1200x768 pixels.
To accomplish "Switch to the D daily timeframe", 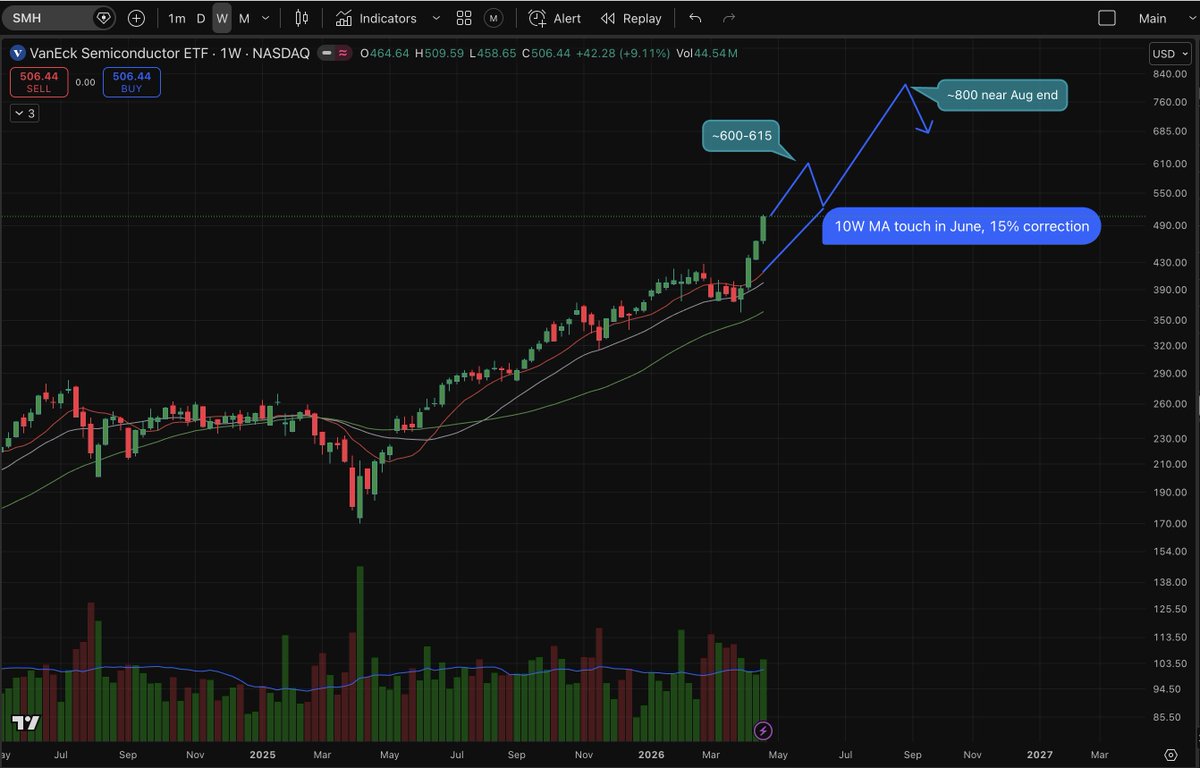I will (x=201, y=18).
